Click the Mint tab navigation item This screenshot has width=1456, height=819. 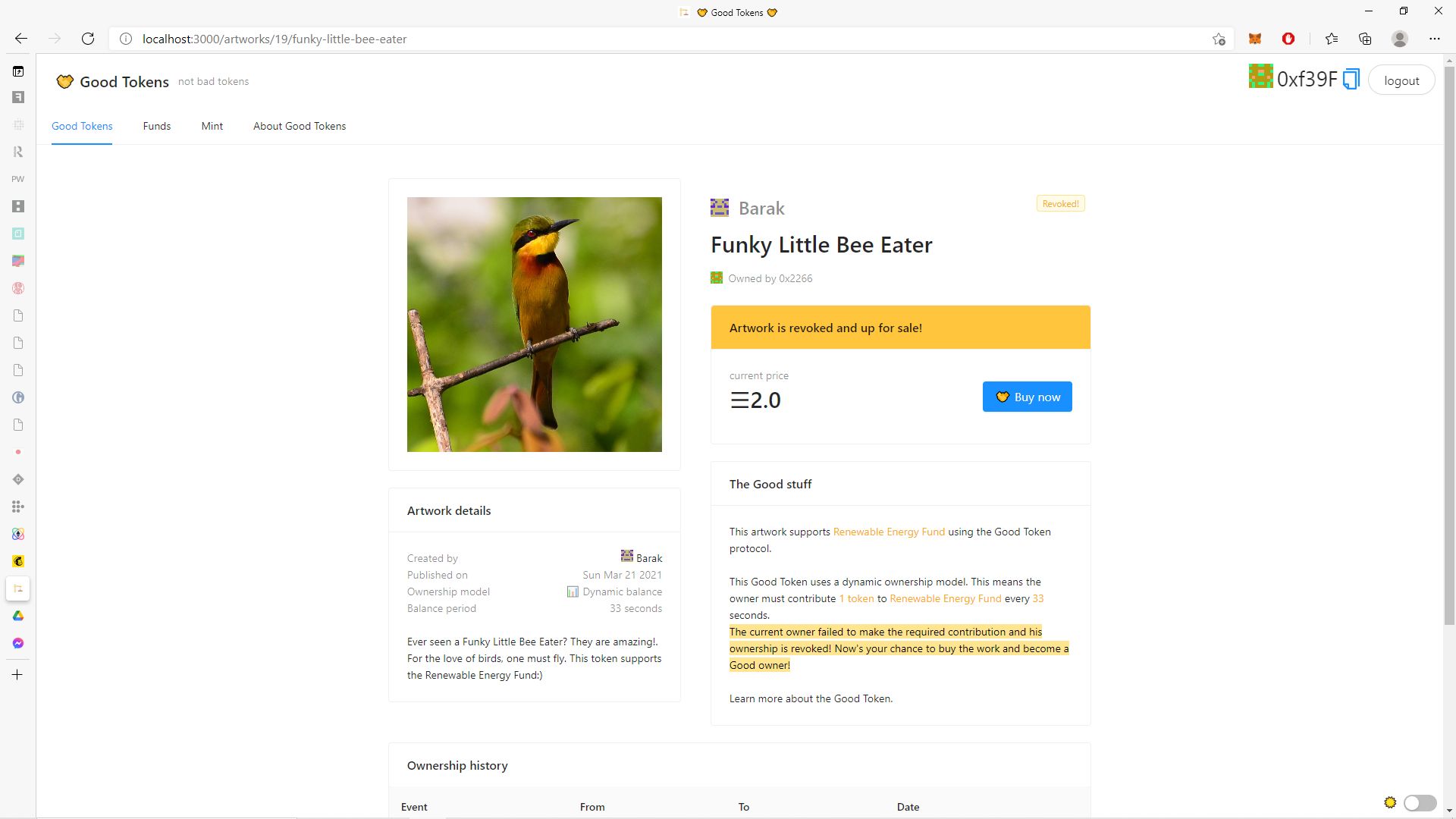(x=212, y=125)
